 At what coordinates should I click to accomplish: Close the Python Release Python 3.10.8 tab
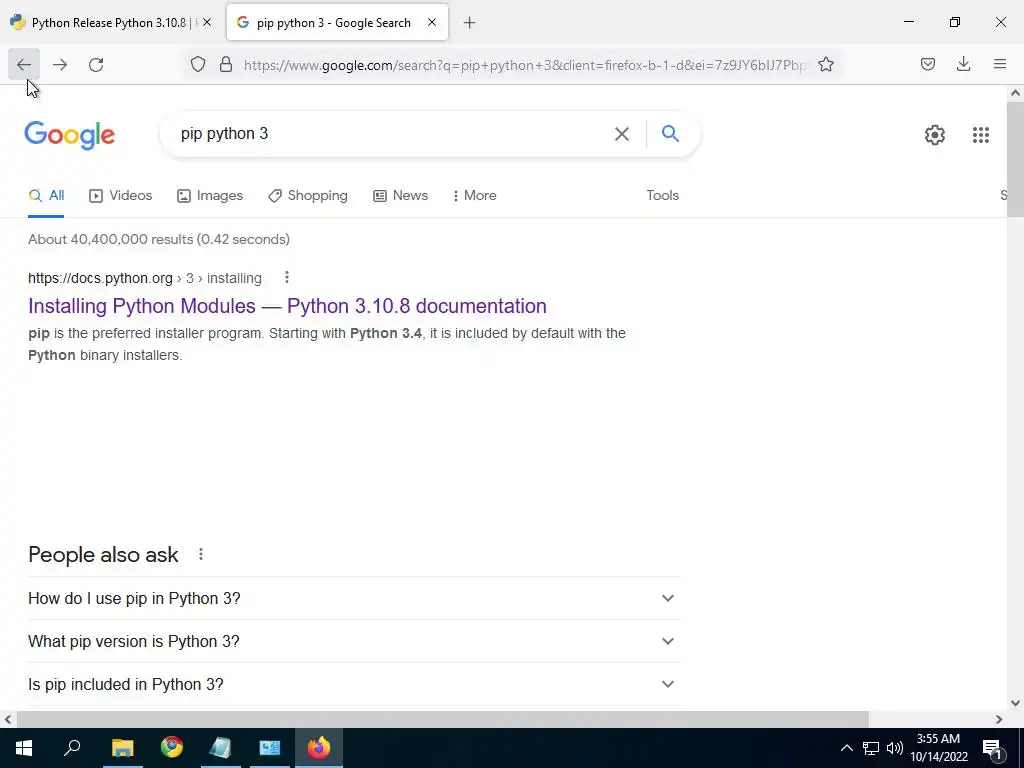pyautogui.click(x=207, y=22)
